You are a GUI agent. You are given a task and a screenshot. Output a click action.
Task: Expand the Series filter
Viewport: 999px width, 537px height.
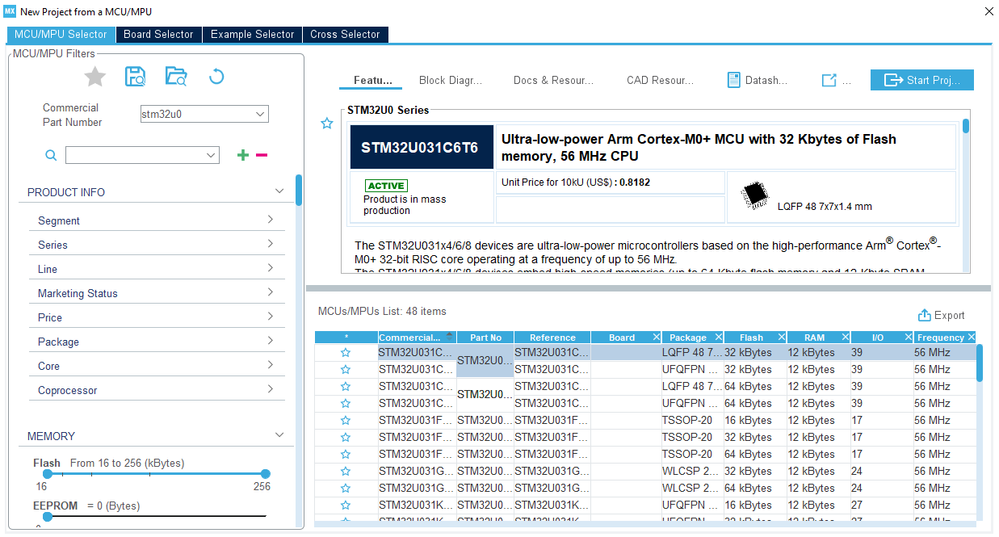(270, 244)
